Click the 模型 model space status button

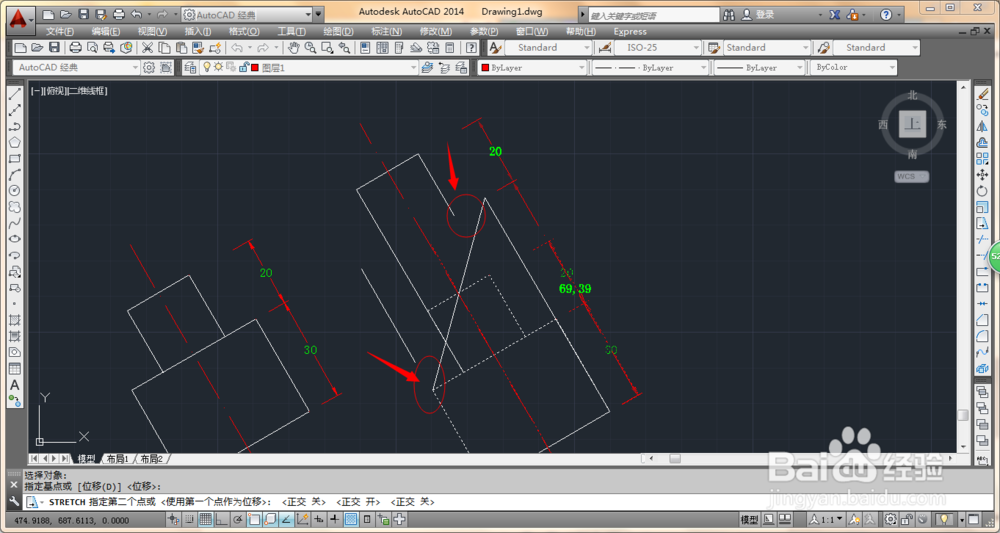(x=749, y=519)
